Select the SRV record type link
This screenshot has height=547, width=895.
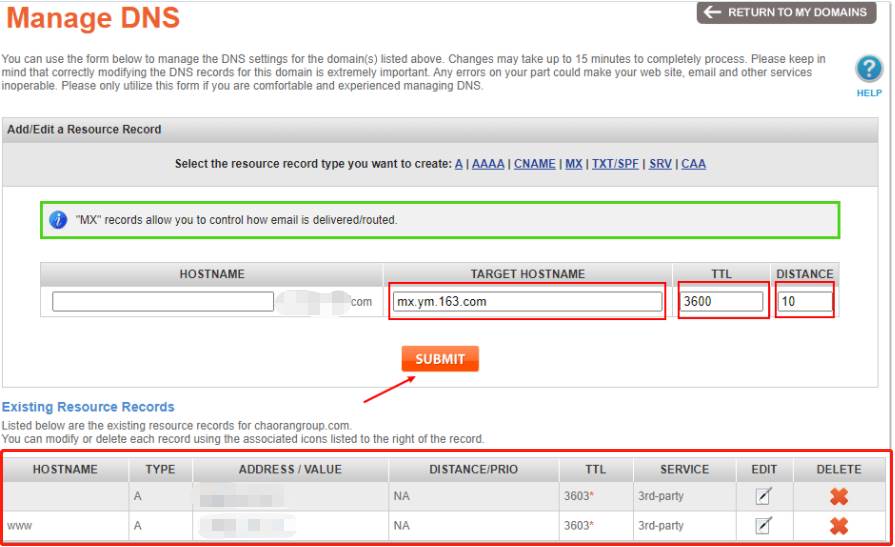pyautogui.click(x=660, y=164)
